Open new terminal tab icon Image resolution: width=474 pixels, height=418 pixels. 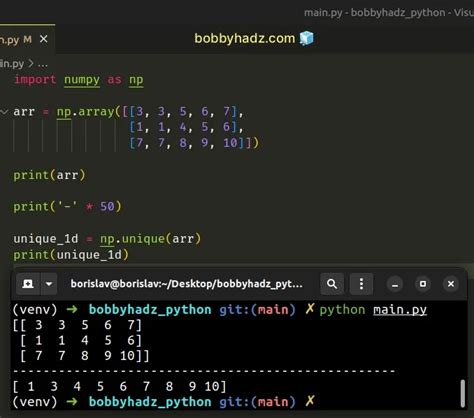tap(28, 284)
